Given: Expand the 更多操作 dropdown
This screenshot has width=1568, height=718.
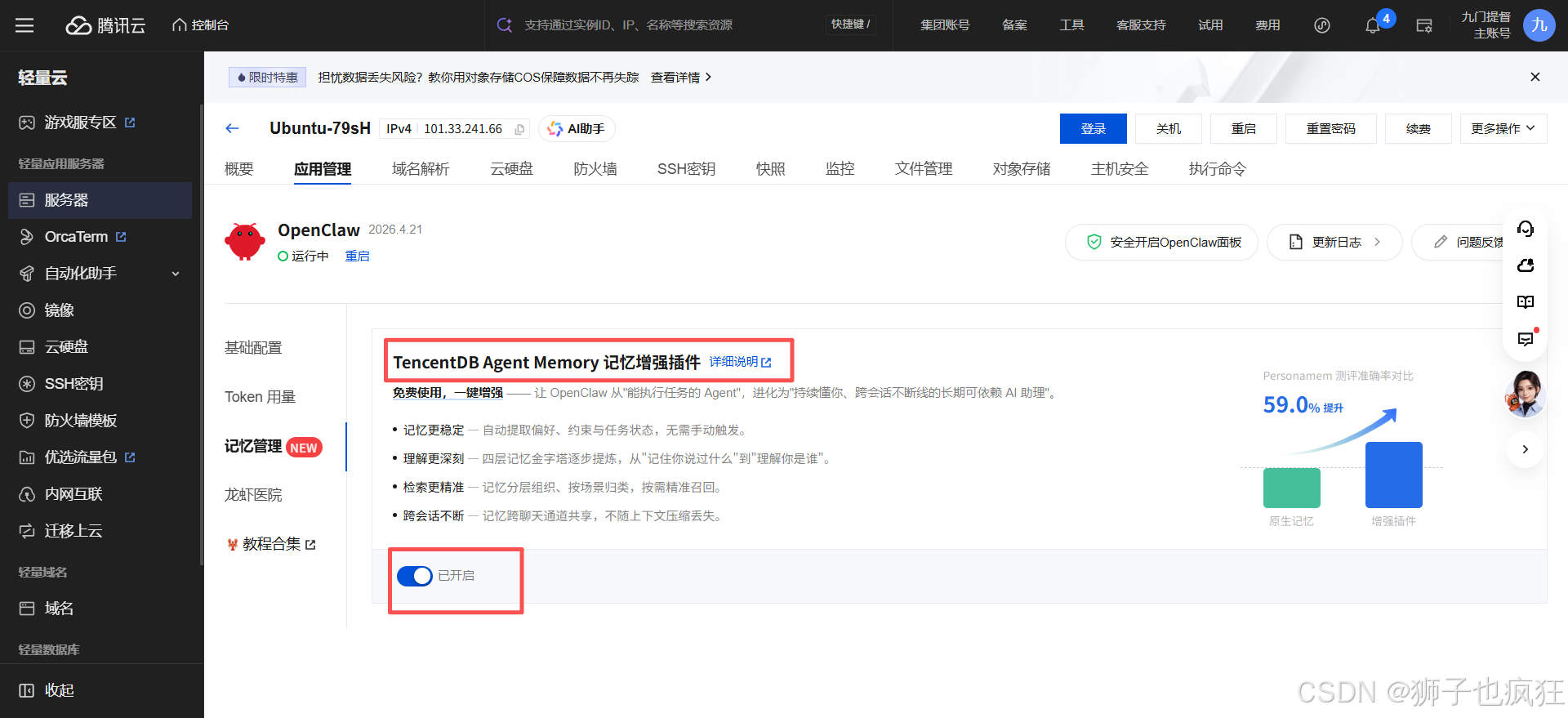Looking at the screenshot, I should click(1503, 129).
